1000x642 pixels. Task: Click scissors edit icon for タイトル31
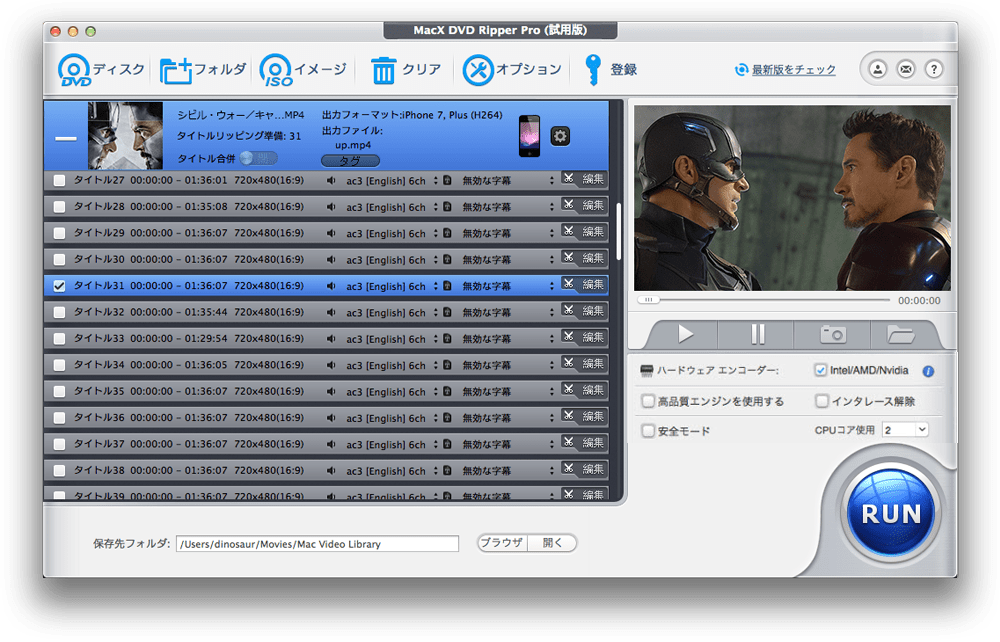(x=568, y=284)
